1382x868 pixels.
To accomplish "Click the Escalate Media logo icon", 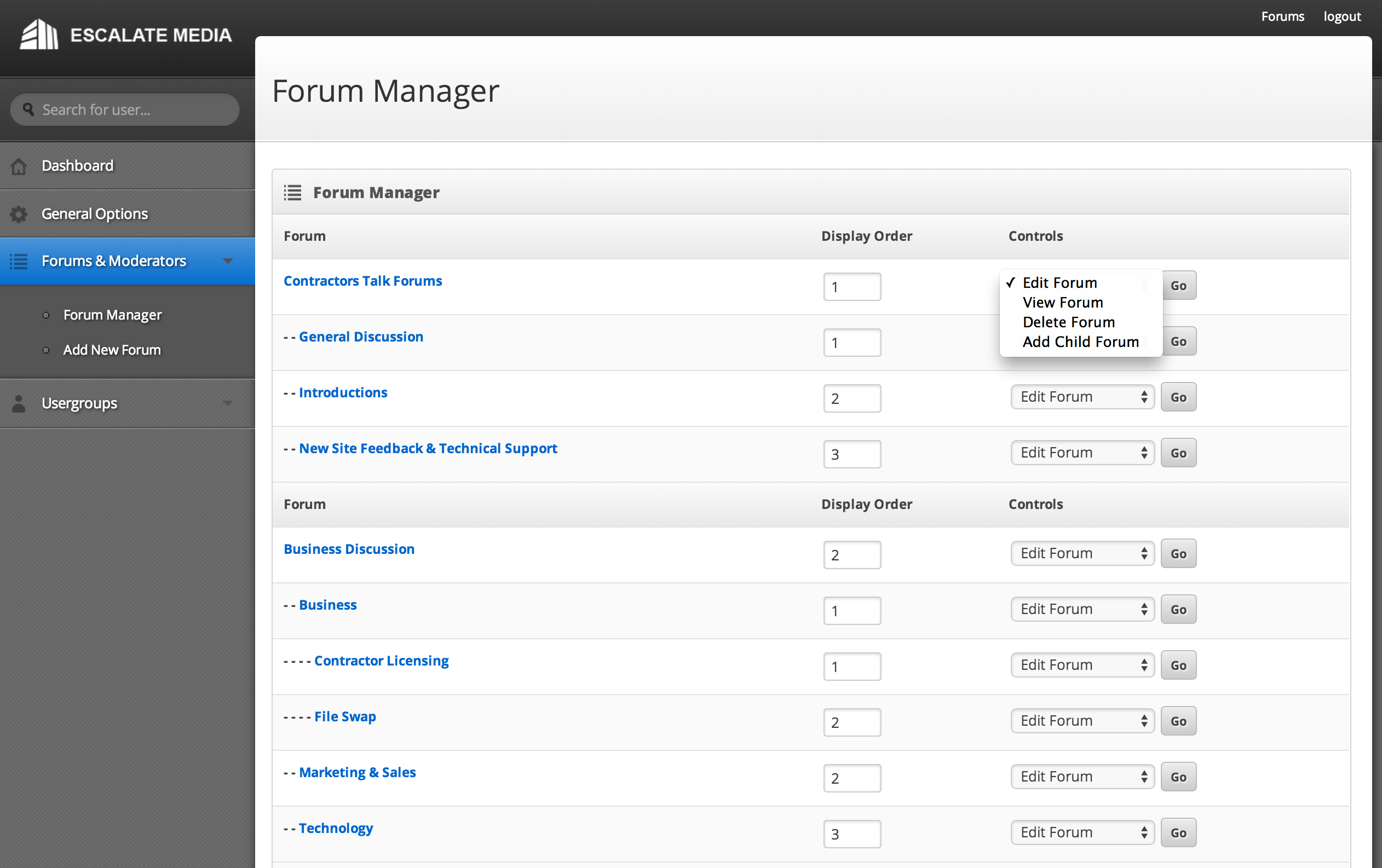I will tap(39, 34).
